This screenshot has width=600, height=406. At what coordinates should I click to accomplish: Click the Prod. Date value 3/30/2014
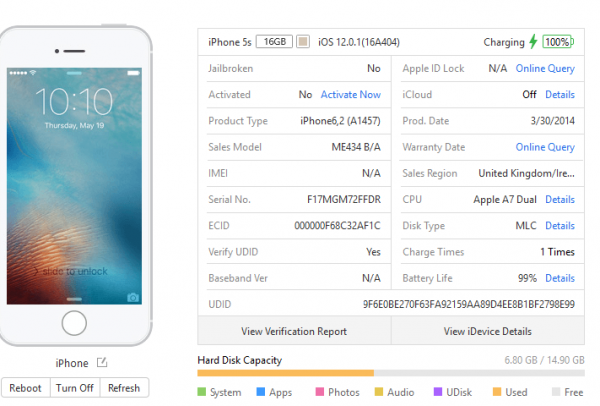[553, 121]
